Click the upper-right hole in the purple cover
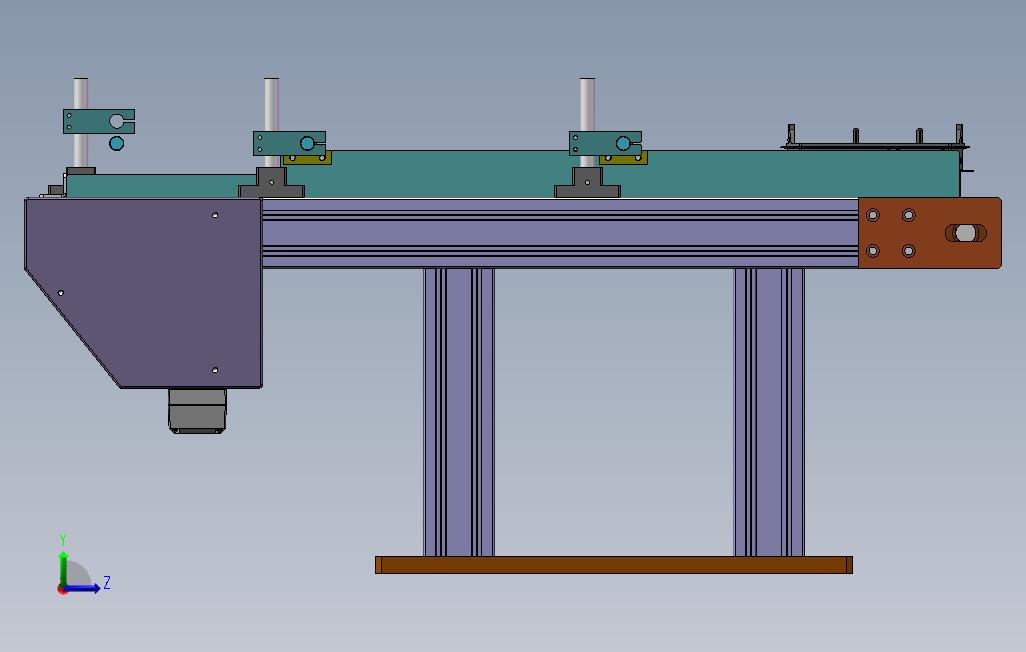 [x=215, y=215]
